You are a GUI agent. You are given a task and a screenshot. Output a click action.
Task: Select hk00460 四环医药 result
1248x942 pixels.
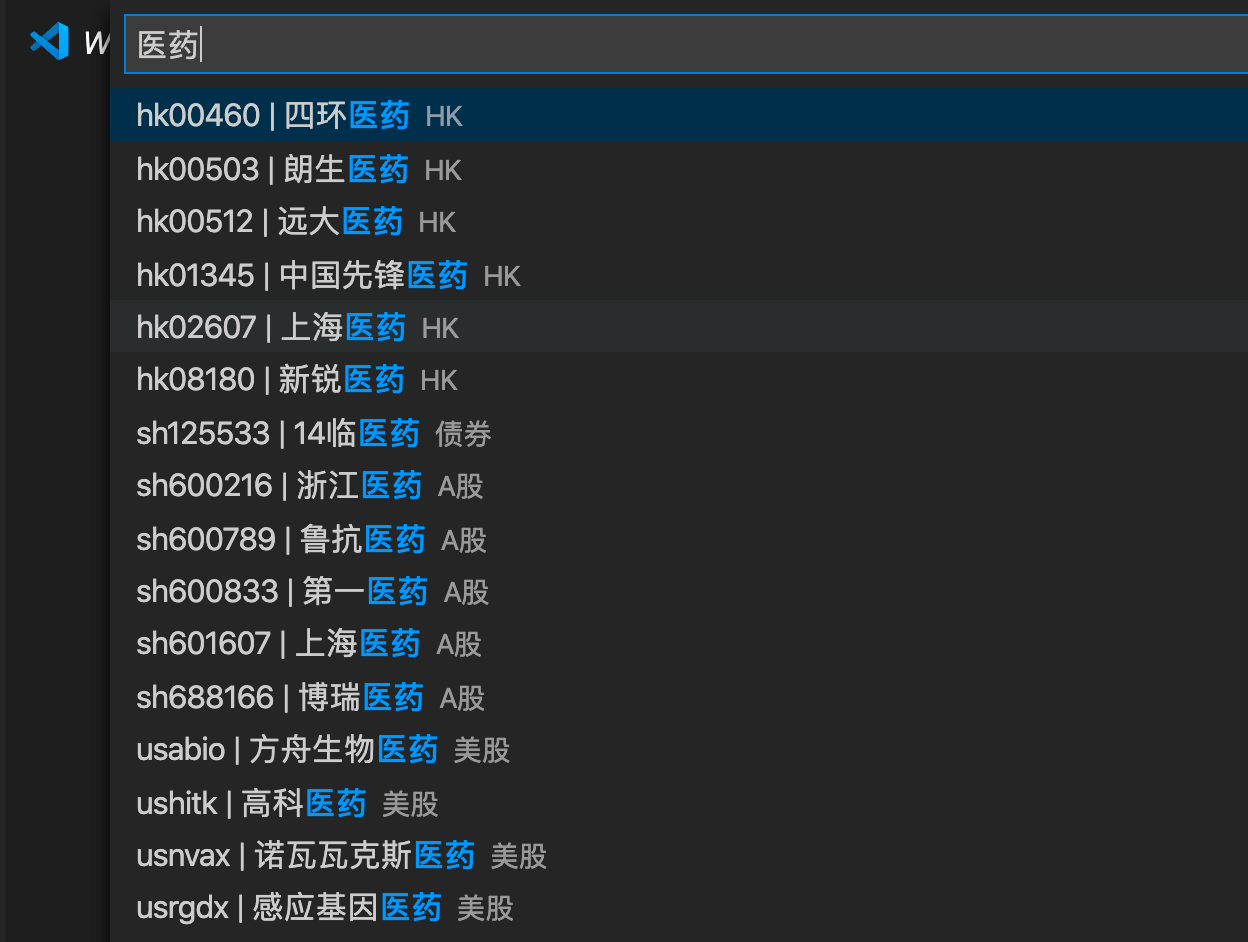[679, 115]
